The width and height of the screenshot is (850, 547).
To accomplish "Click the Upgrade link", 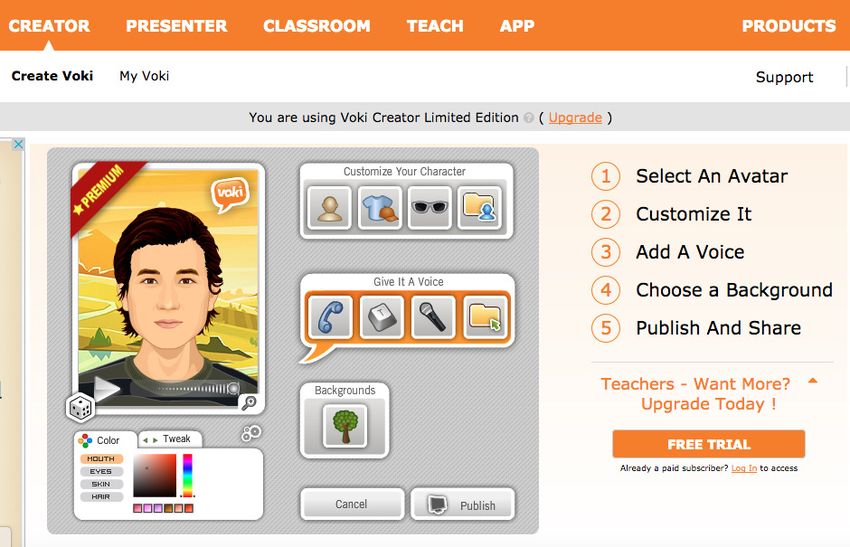I will (x=575, y=118).
